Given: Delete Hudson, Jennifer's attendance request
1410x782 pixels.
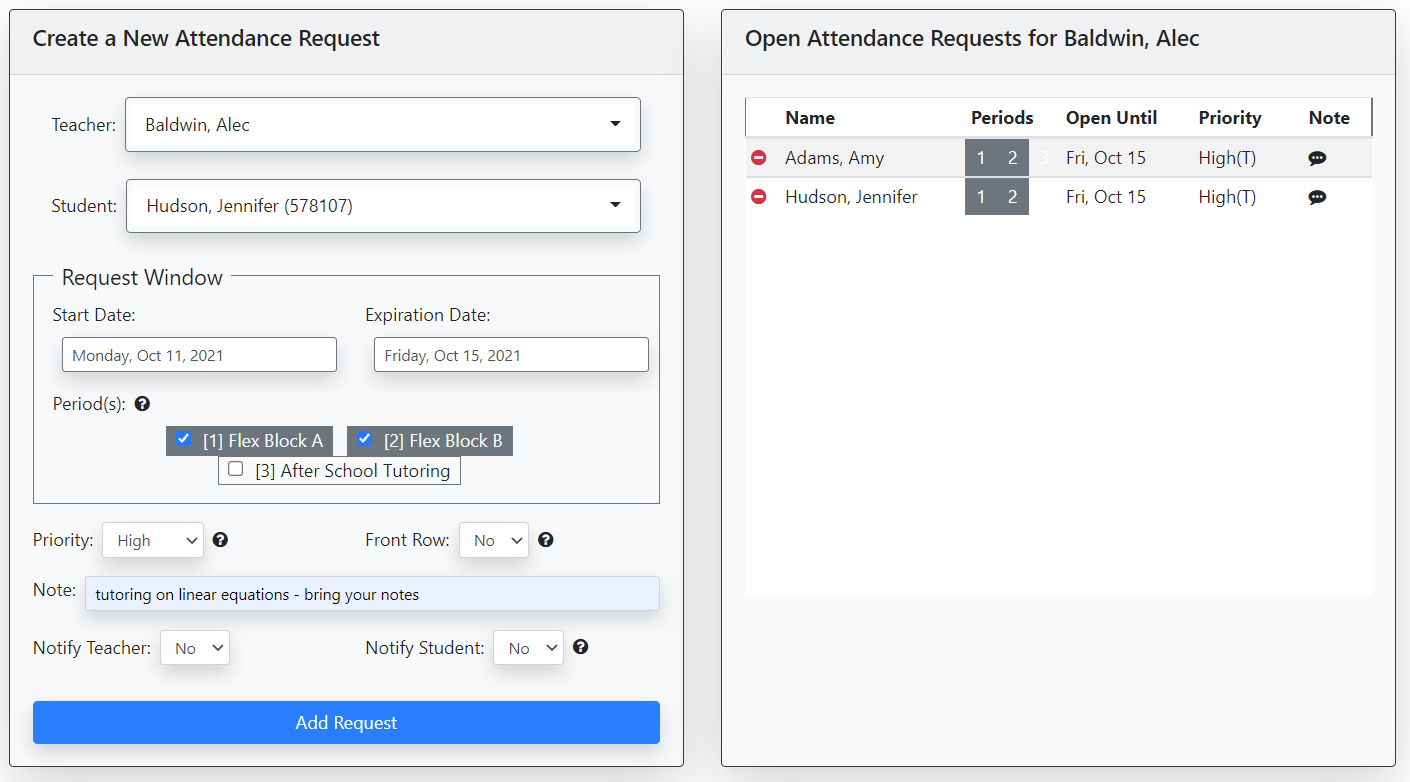Looking at the screenshot, I should click(x=758, y=196).
